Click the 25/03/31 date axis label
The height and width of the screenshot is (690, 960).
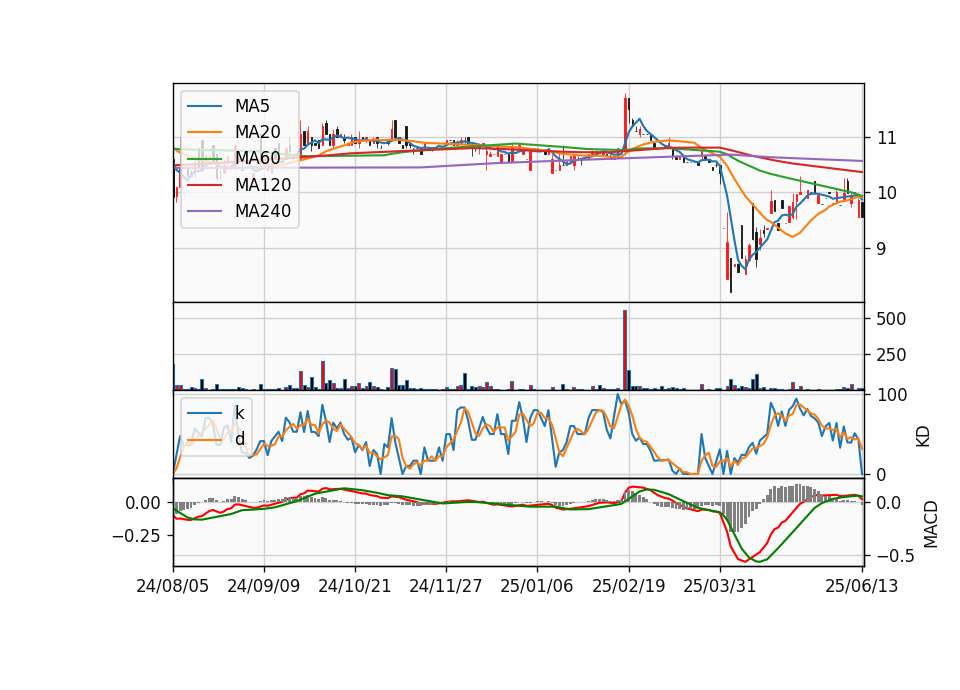719,586
